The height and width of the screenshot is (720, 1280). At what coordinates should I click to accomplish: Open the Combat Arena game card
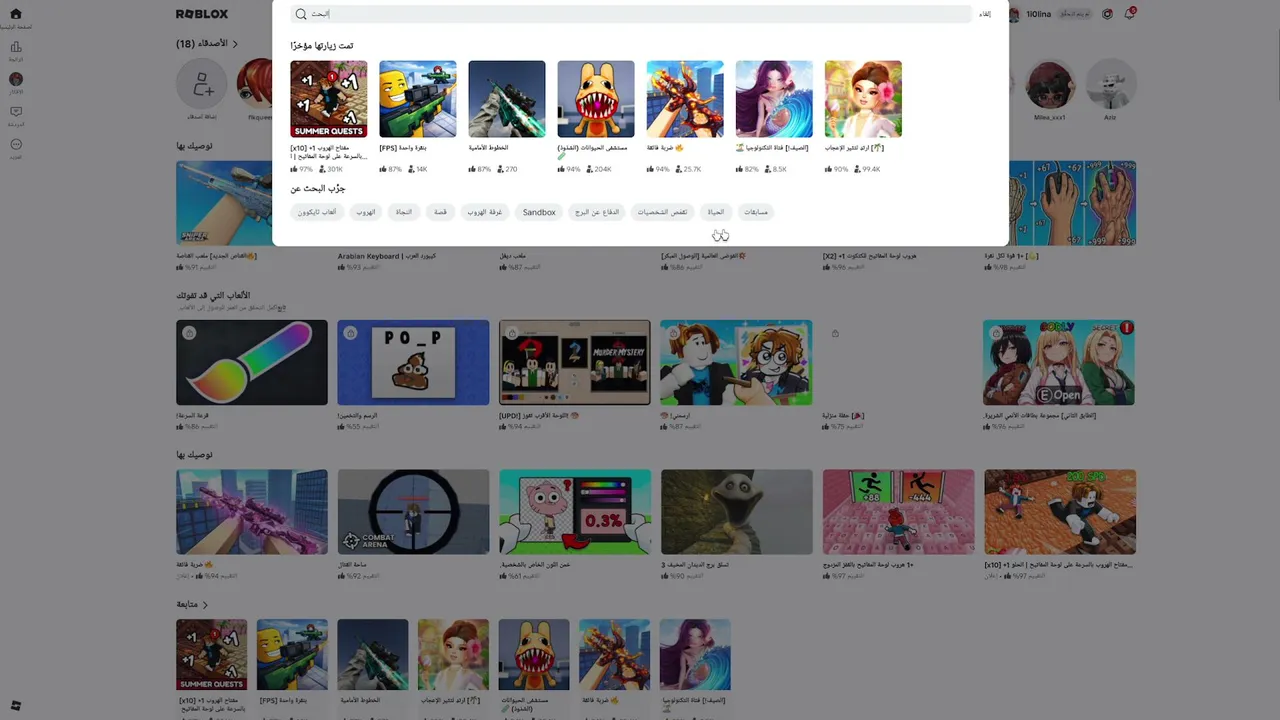(x=413, y=512)
